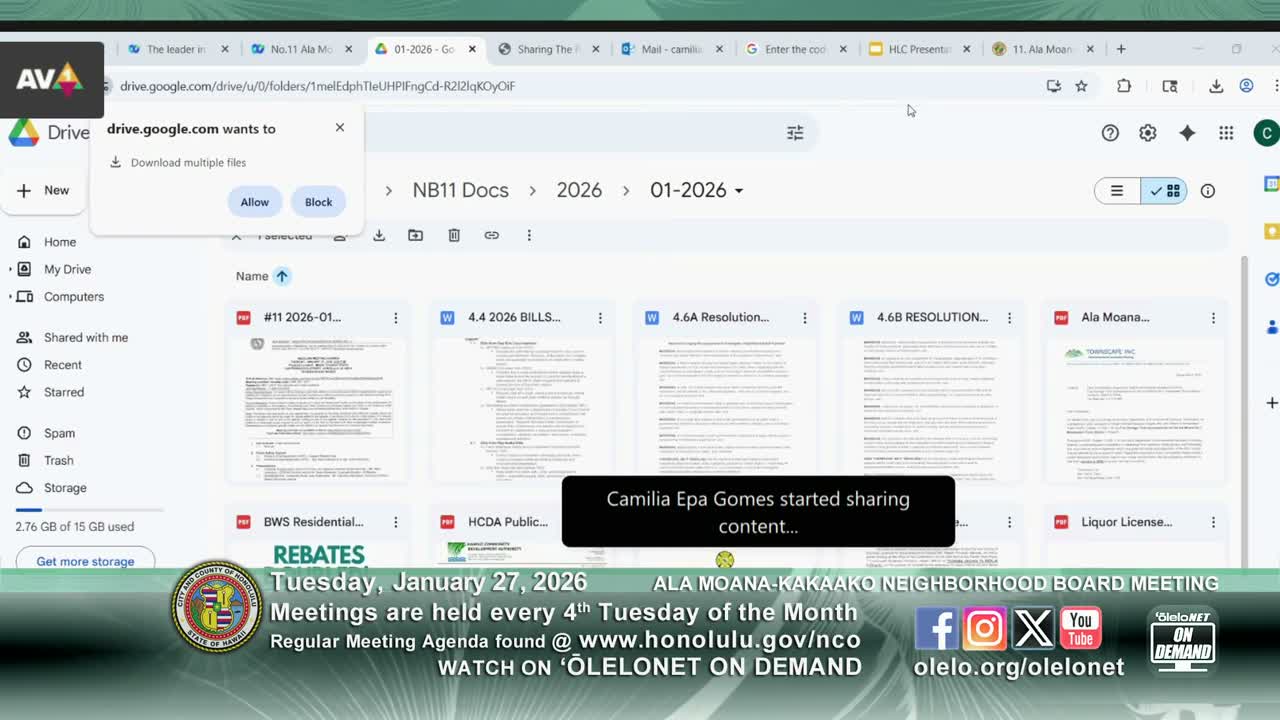The image size is (1280, 720).
Task: Bookmark this page with the star icon
Action: coord(1081,86)
